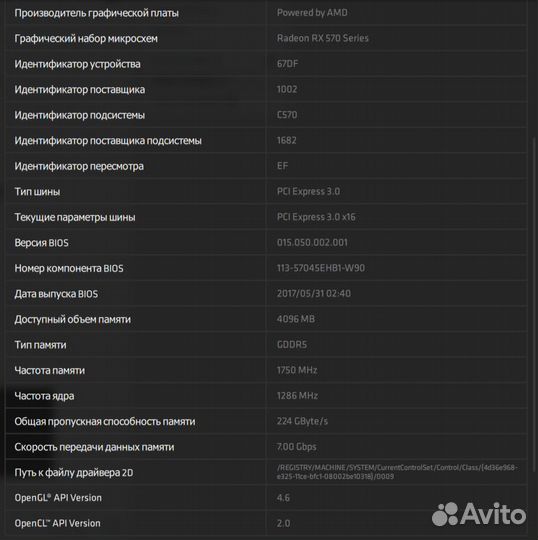Click the Тип шины row label

tap(37, 191)
